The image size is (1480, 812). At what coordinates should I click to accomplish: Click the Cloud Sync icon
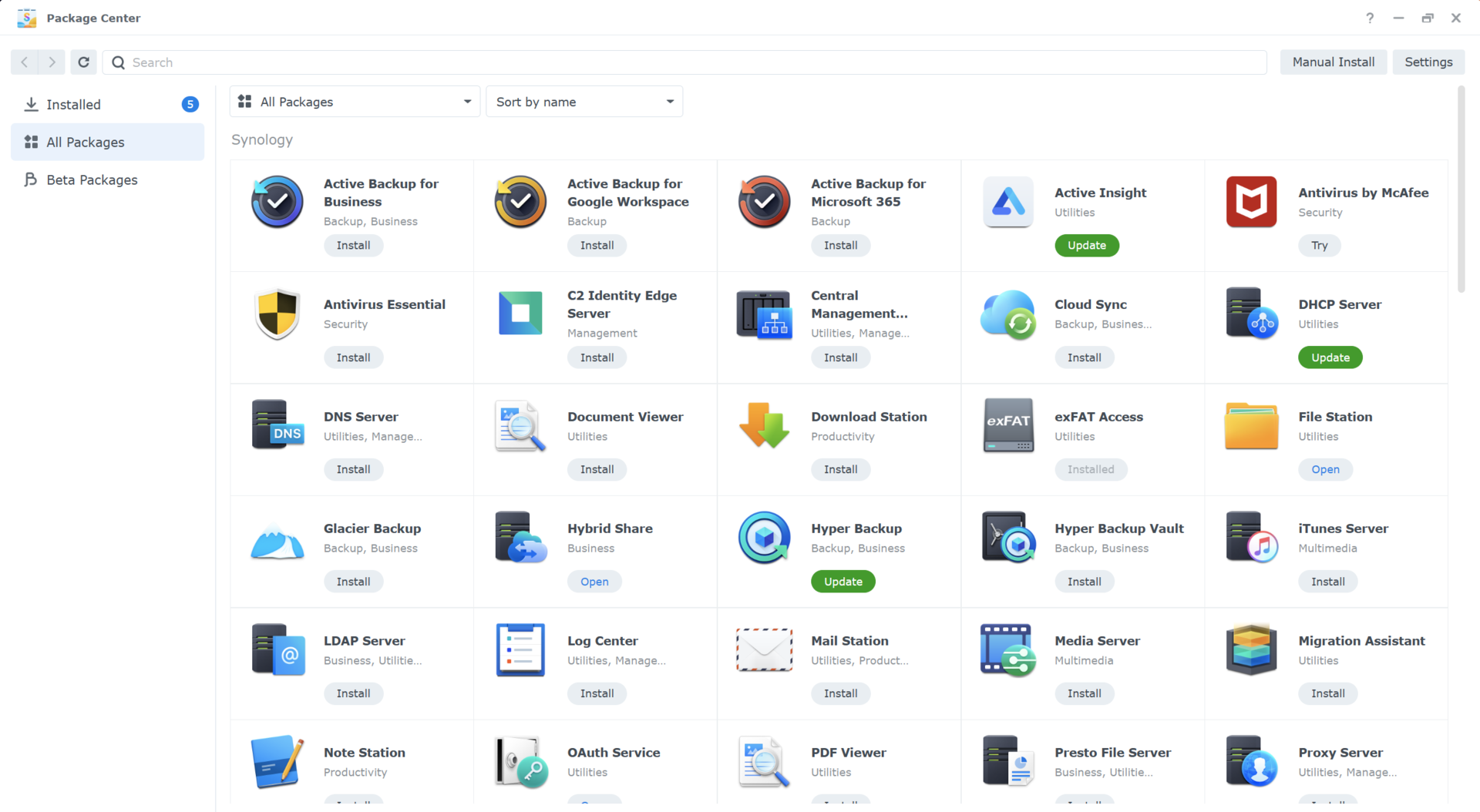(1007, 314)
